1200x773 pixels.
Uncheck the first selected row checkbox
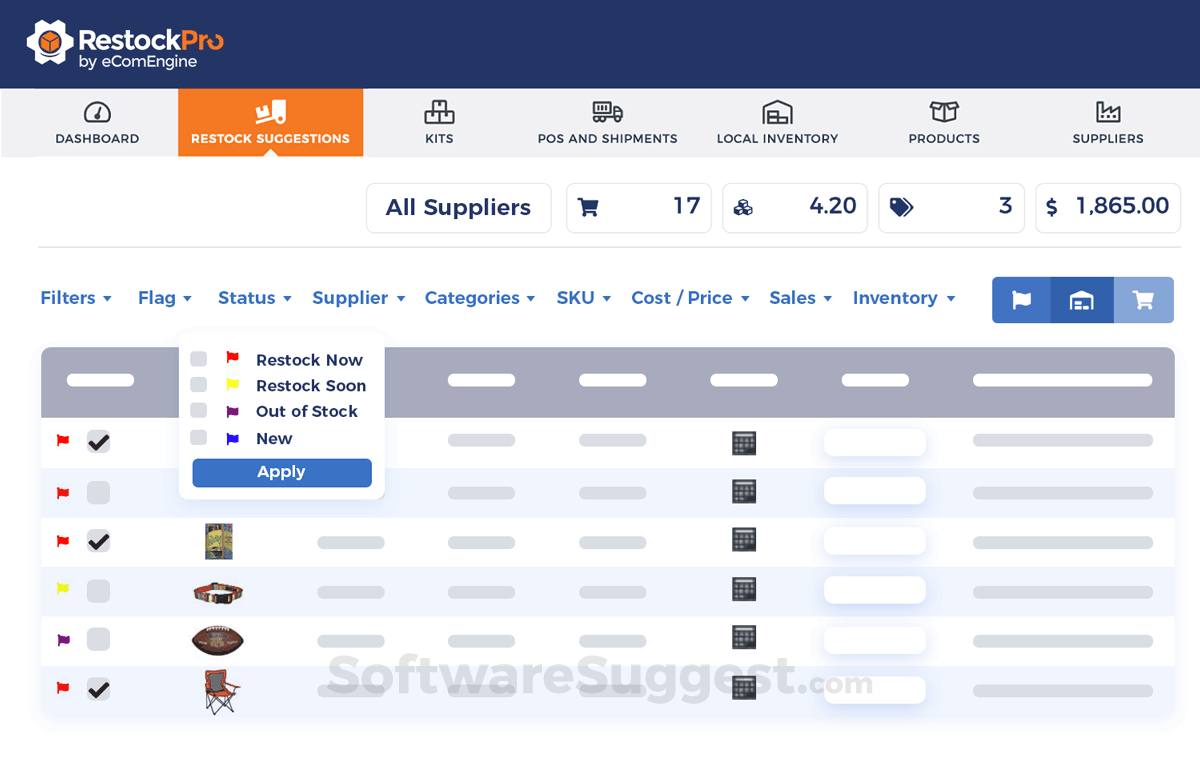coord(98,441)
